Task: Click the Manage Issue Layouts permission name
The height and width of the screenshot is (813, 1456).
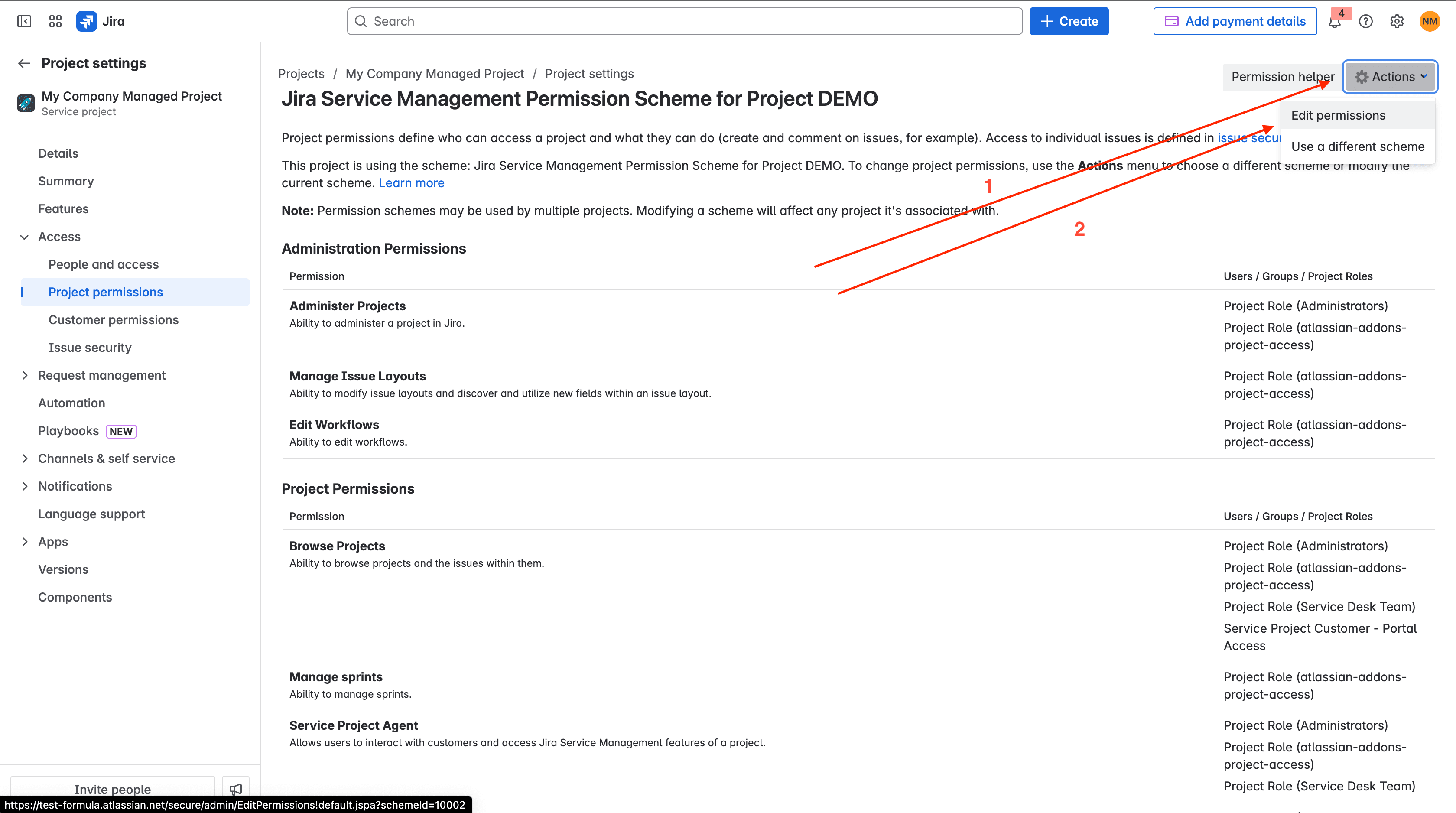Action: [358, 376]
